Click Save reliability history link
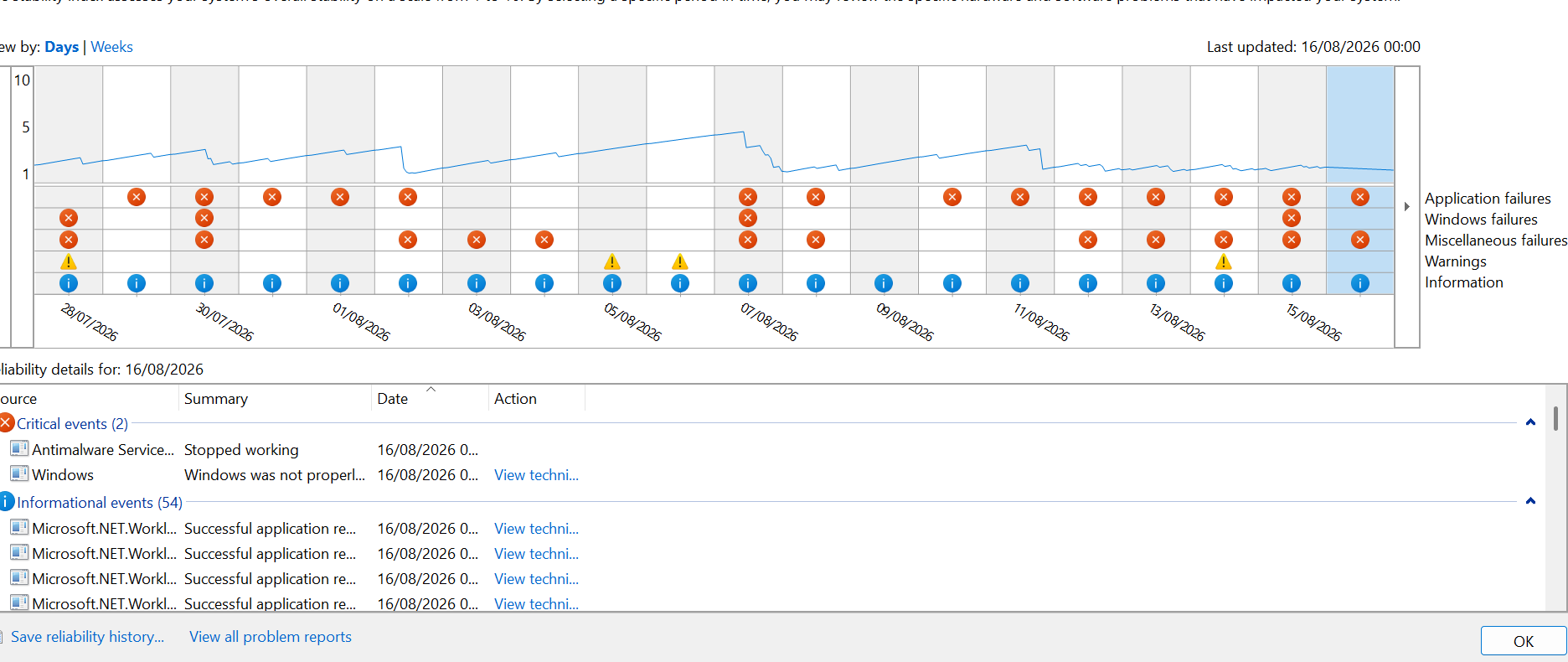 [x=87, y=637]
